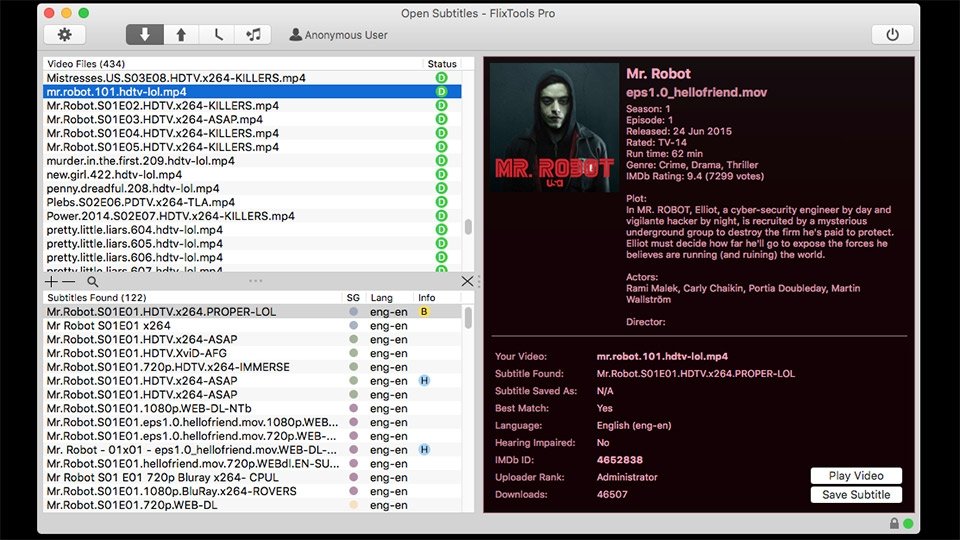Click the power button at top right

click(892, 35)
